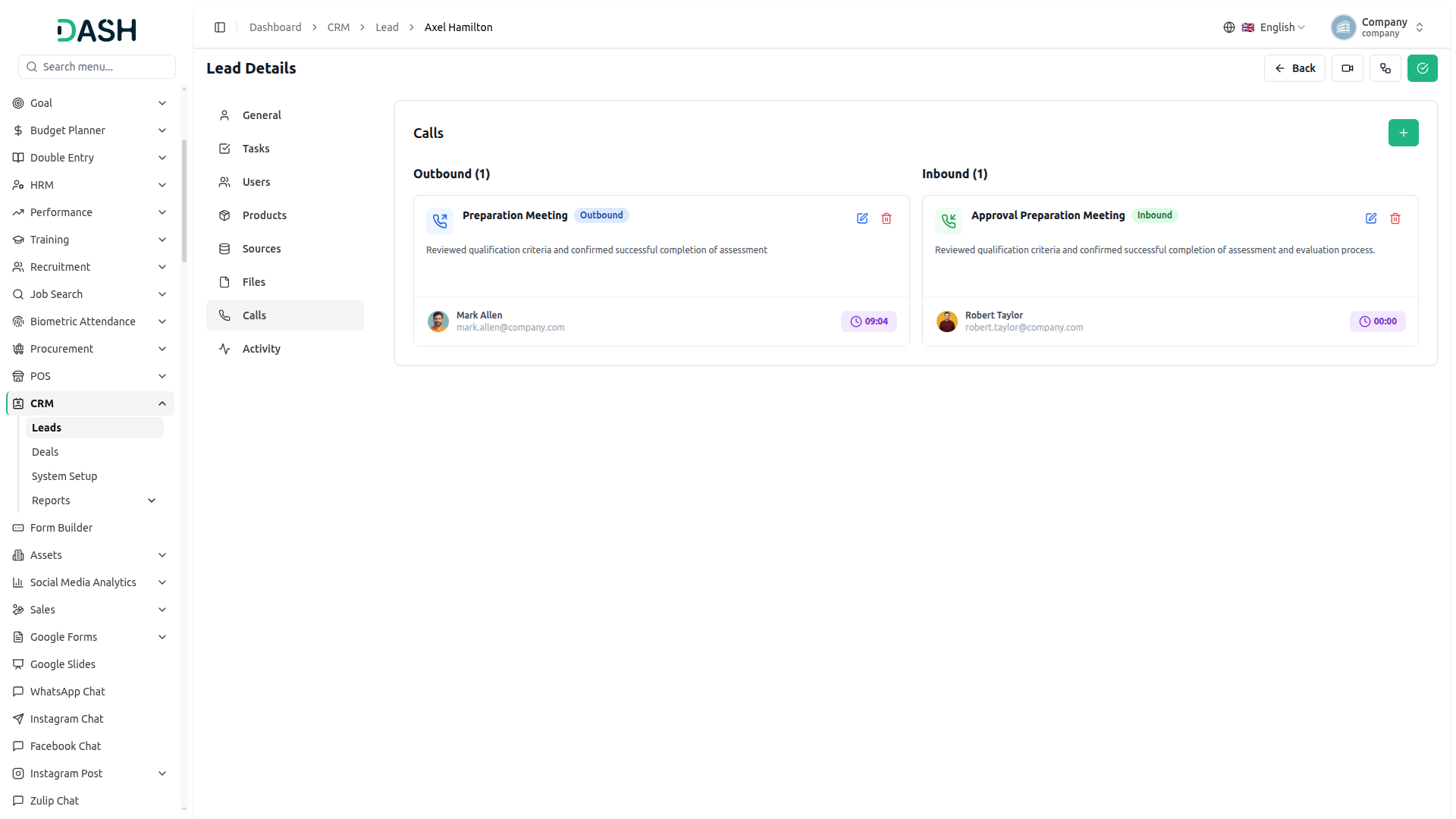The image size is (1456, 819).
Task: Expand the Google Forms menu
Action: click(162, 637)
